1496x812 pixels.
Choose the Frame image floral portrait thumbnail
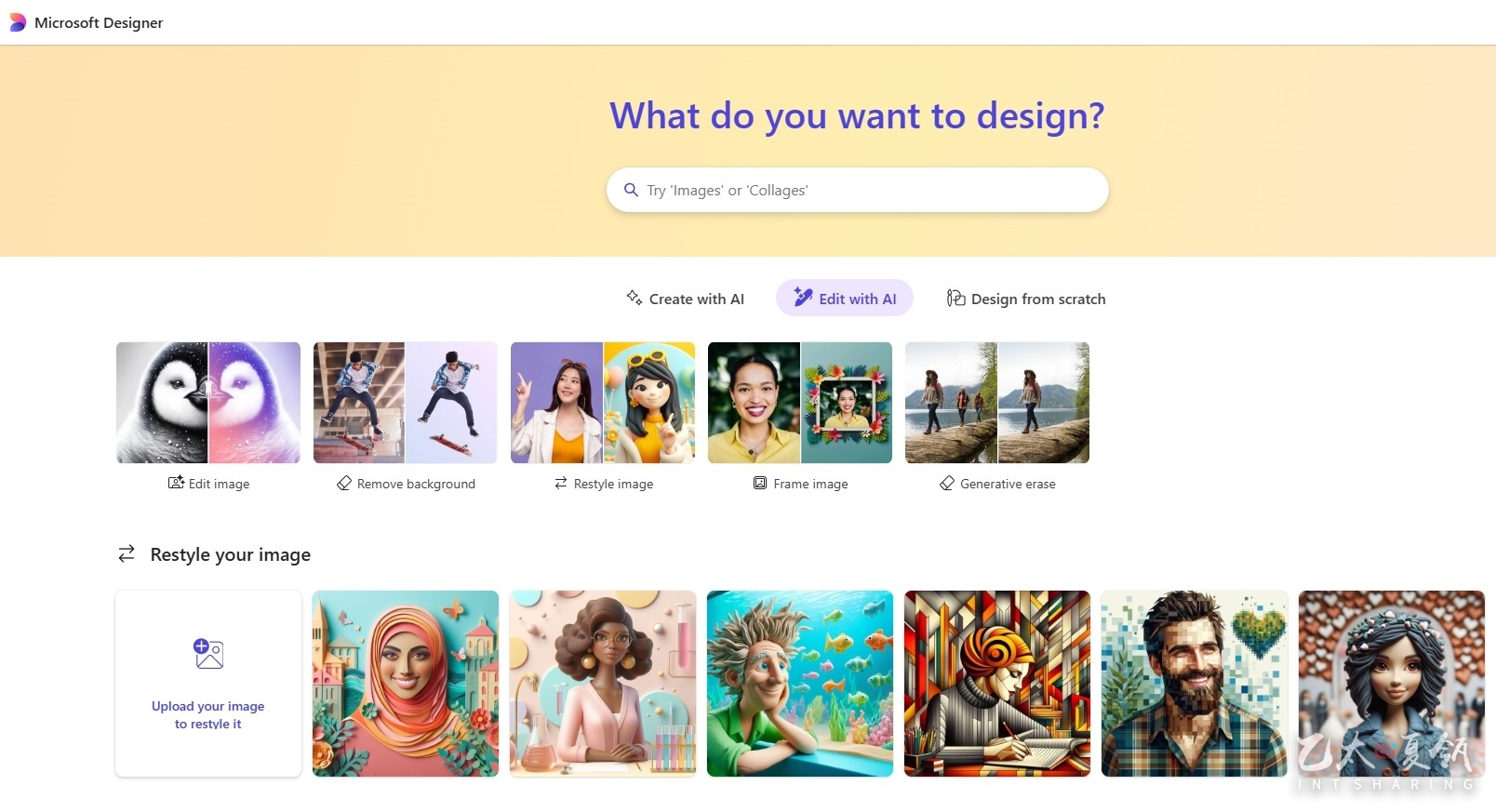(x=800, y=403)
